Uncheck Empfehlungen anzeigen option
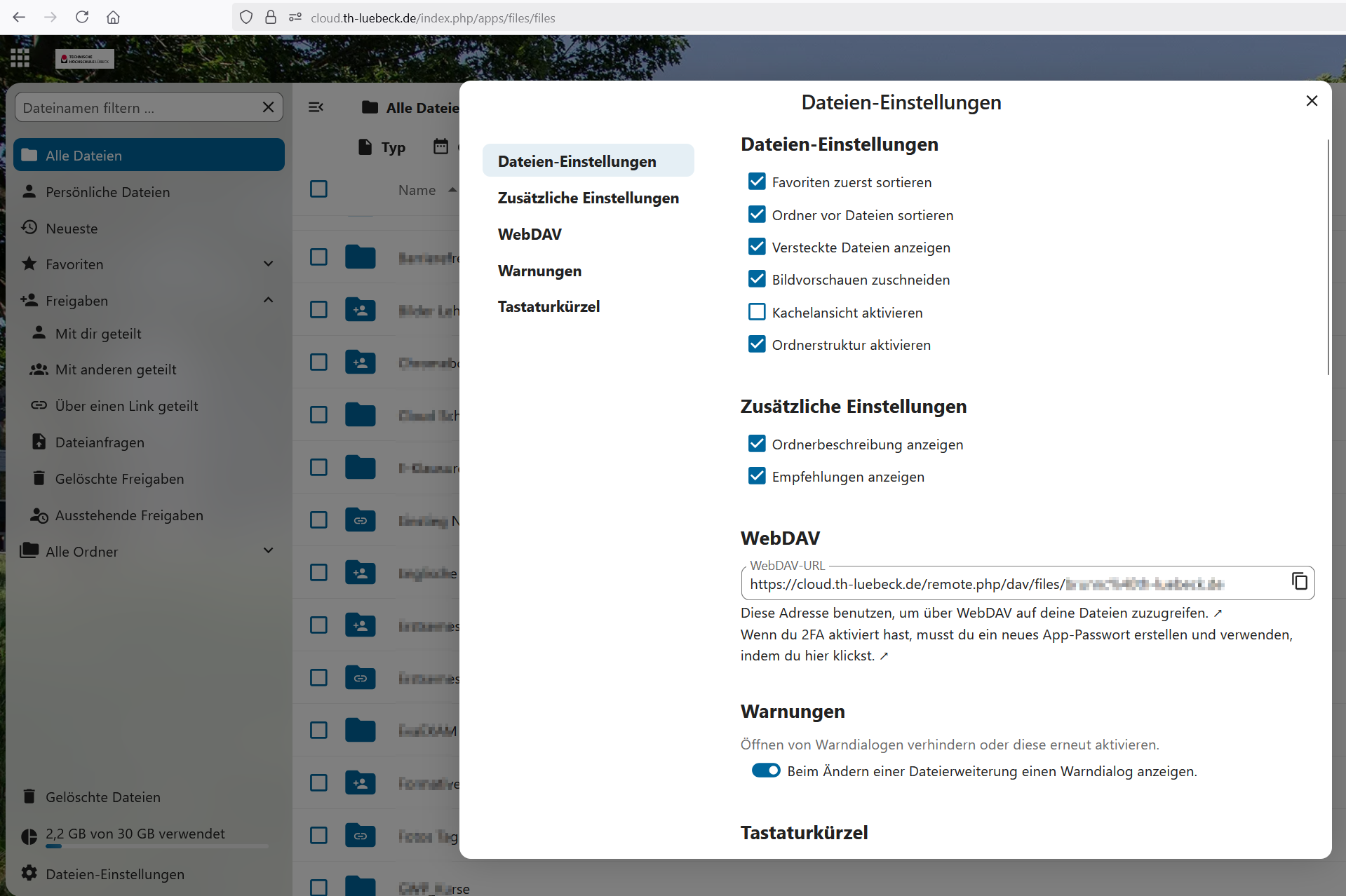Image resolution: width=1346 pixels, height=896 pixels. (757, 477)
